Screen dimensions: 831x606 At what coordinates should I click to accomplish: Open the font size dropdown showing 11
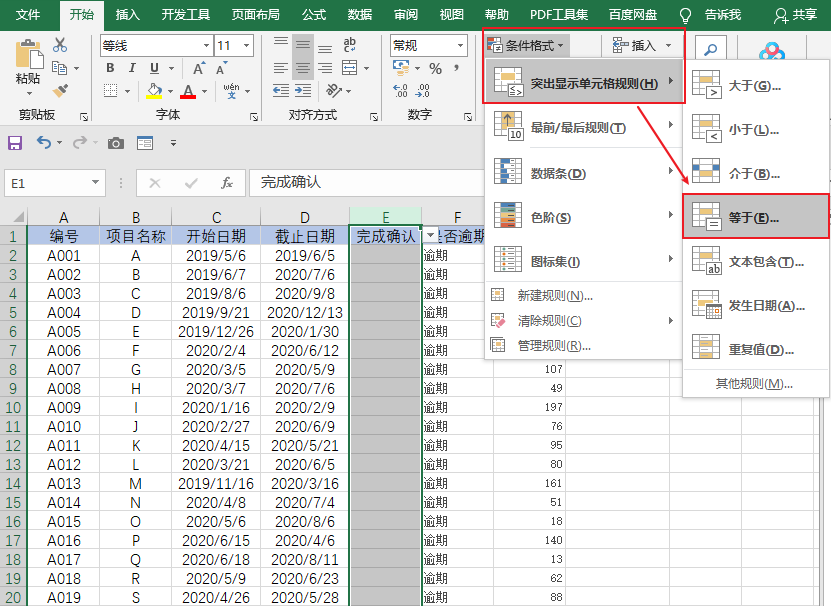coord(246,46)
